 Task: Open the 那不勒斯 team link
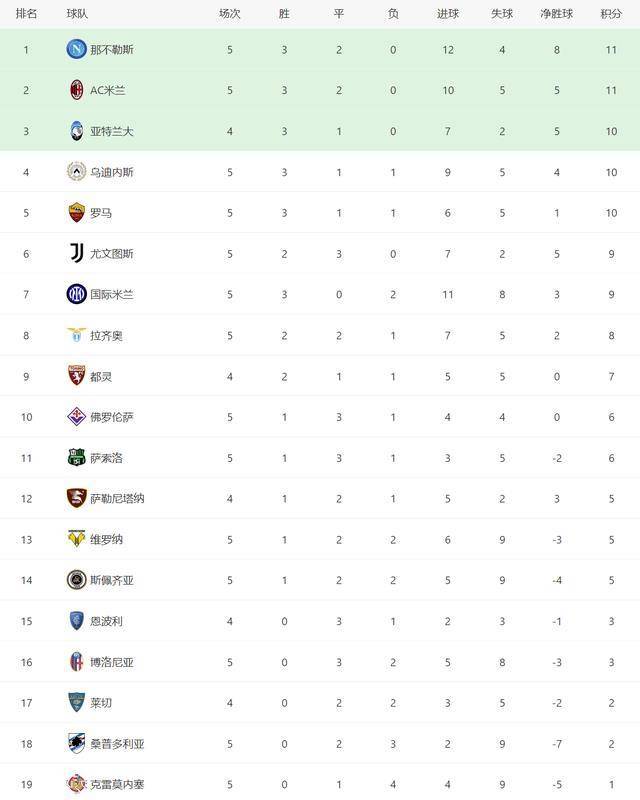[112, 49]
